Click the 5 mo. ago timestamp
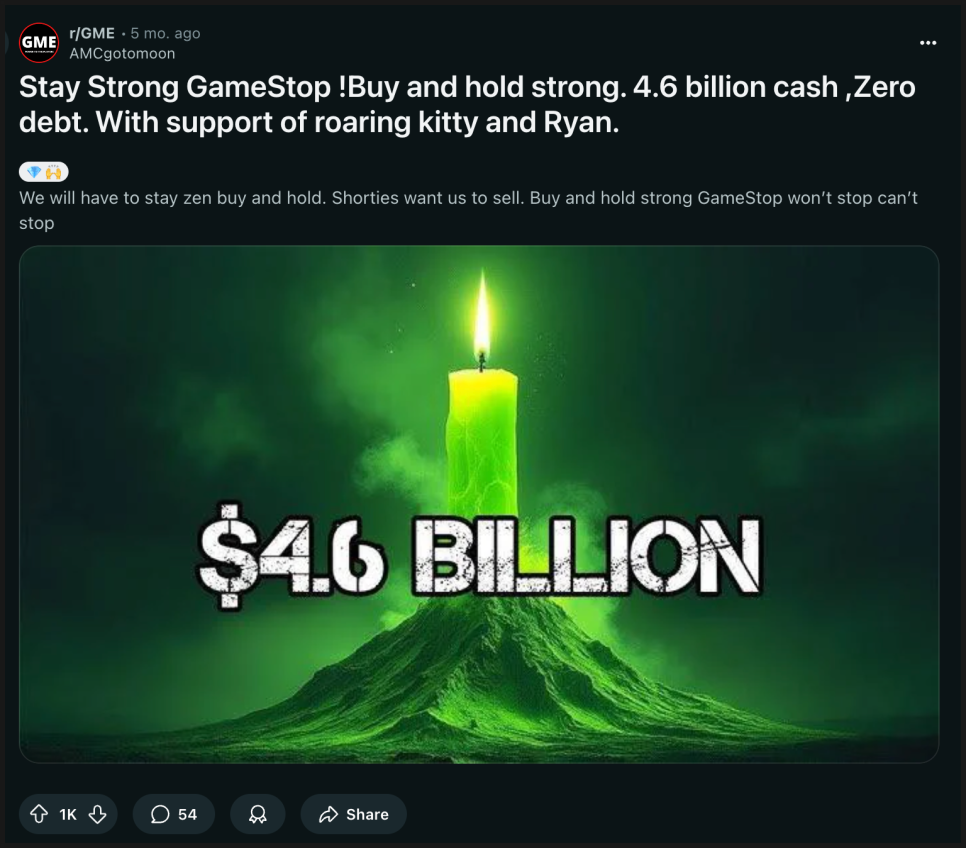The height and width of the screenshot is (848, 966). 165,33
